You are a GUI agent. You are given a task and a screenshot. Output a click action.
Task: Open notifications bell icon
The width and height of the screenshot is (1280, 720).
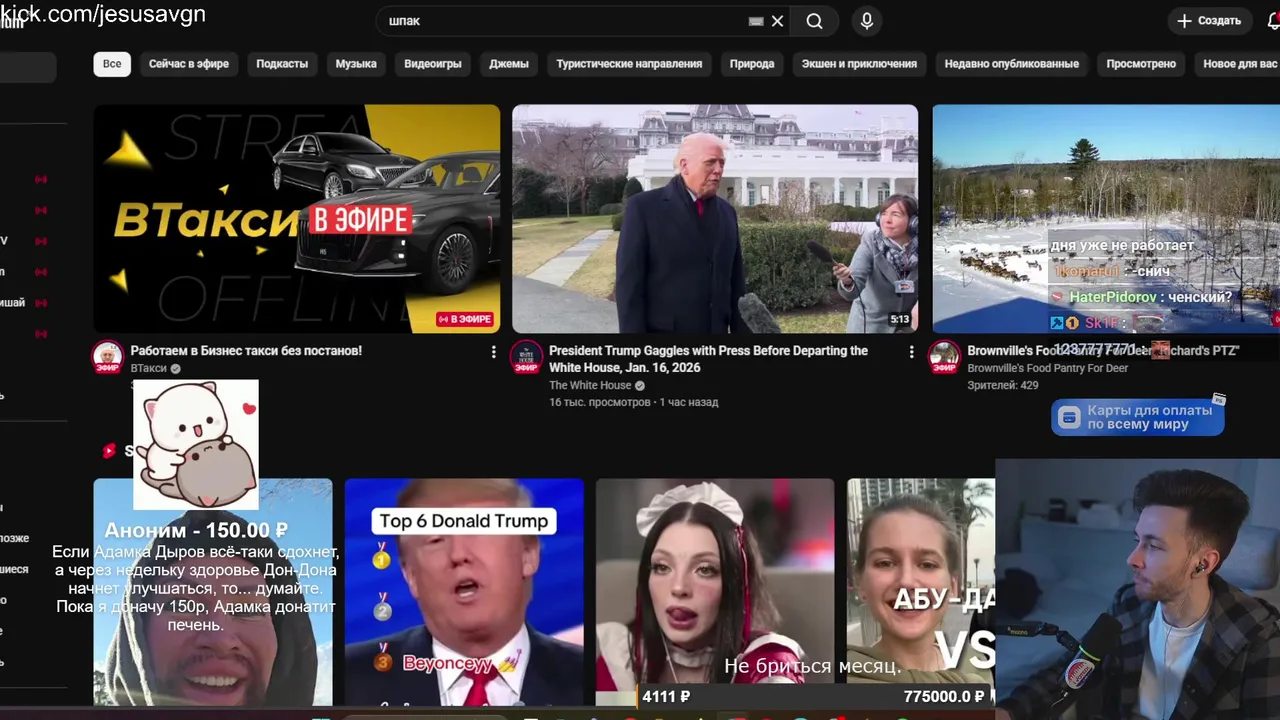tap(1273, 21)
